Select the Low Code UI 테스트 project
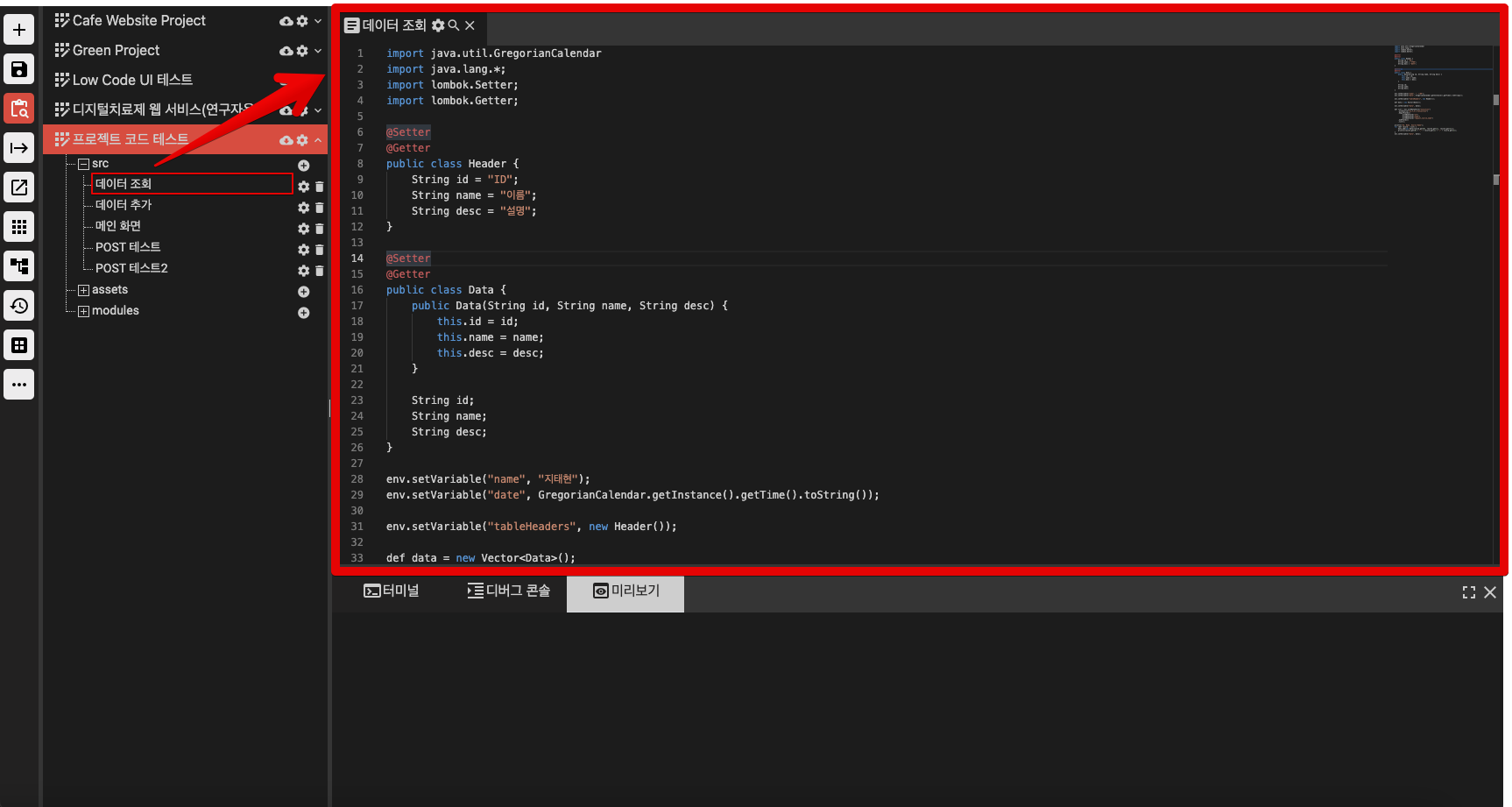The width and height of the screenshot is (1512, 807). click(x=132, y=80)
